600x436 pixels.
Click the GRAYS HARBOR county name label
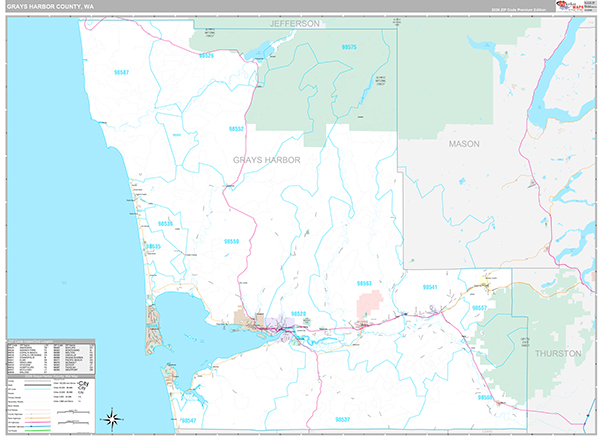266,160
